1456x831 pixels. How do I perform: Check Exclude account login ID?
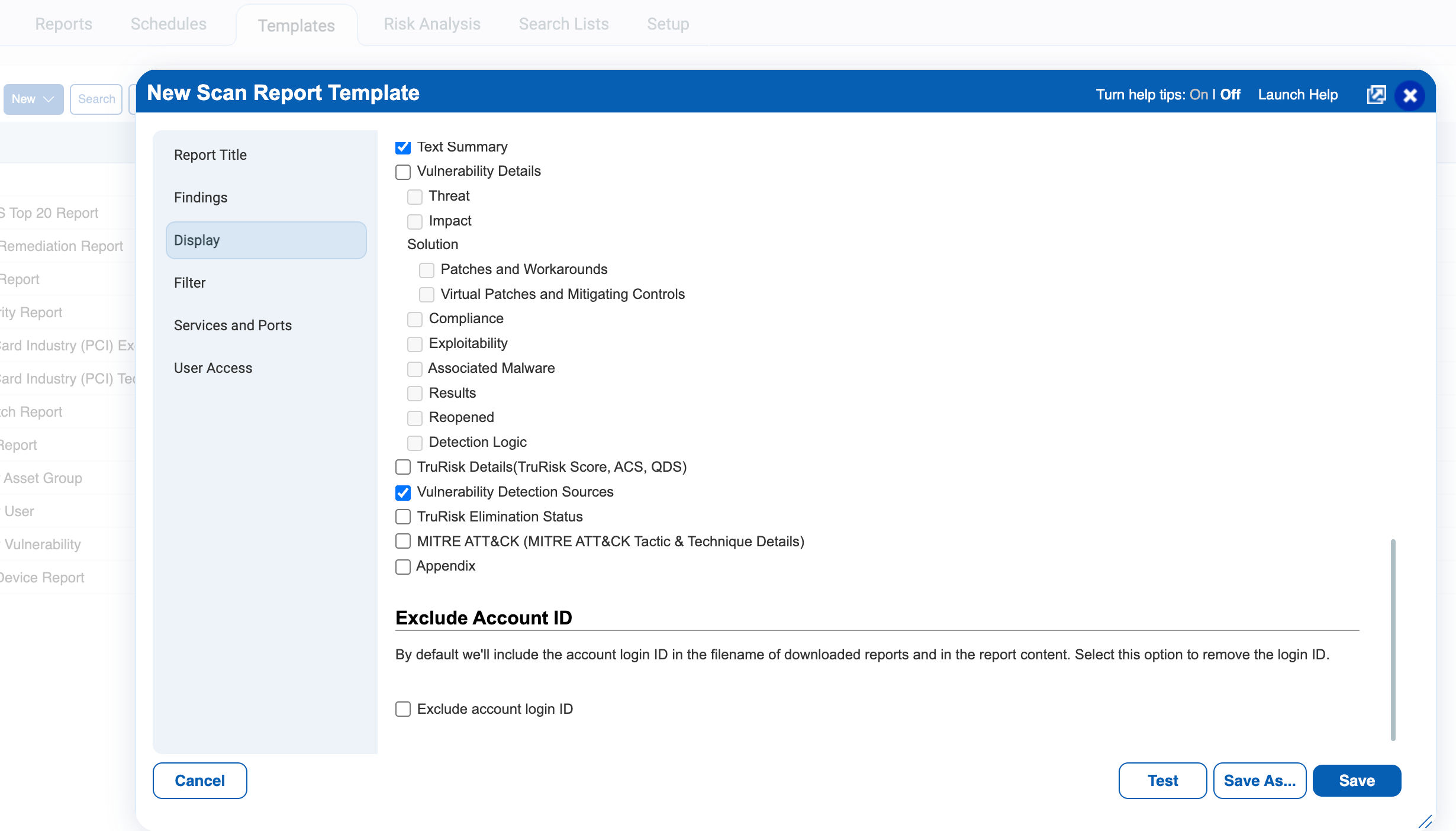(x=403, y=709)
